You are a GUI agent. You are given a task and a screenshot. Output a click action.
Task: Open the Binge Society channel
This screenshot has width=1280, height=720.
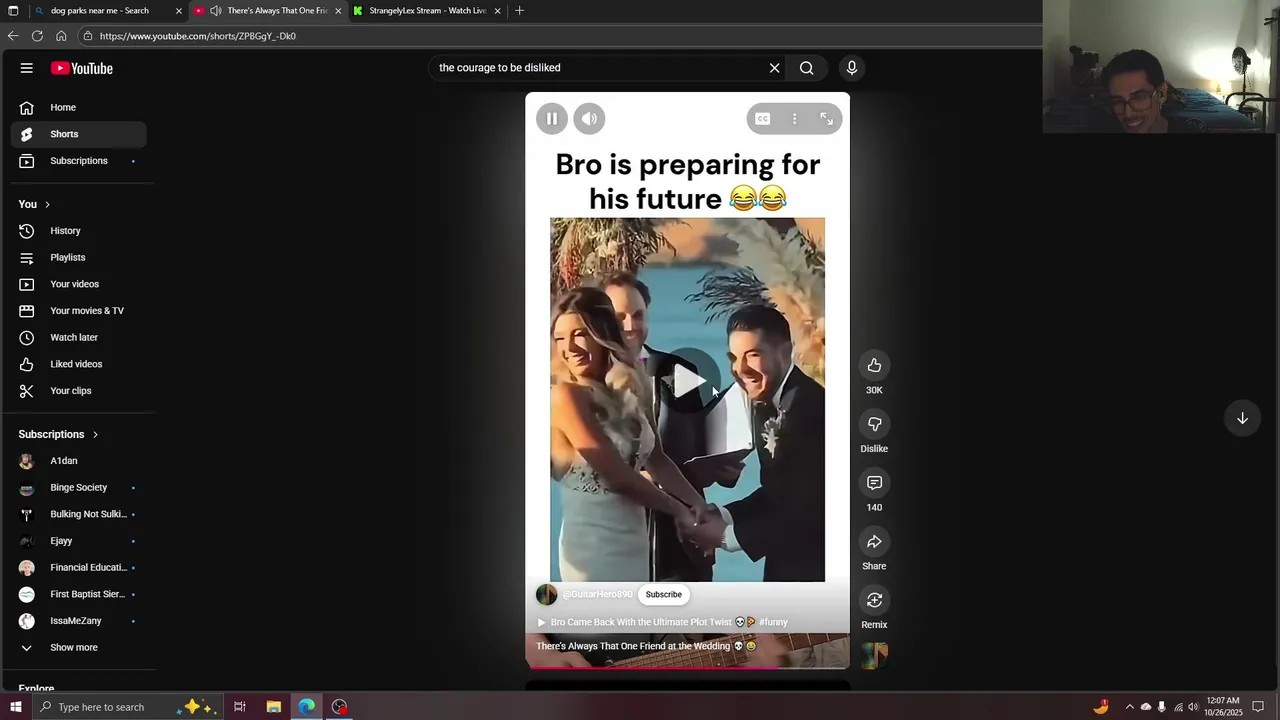(78, 487)
